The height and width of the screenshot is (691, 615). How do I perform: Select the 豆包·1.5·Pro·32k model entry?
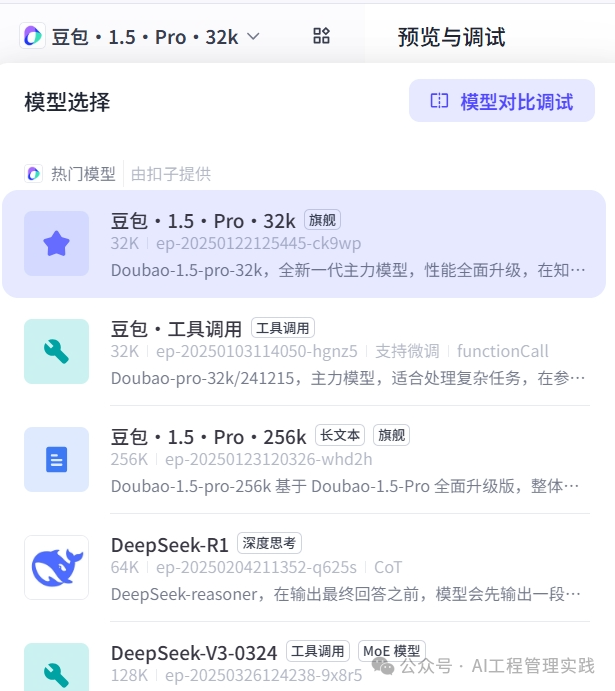[203, 220]
